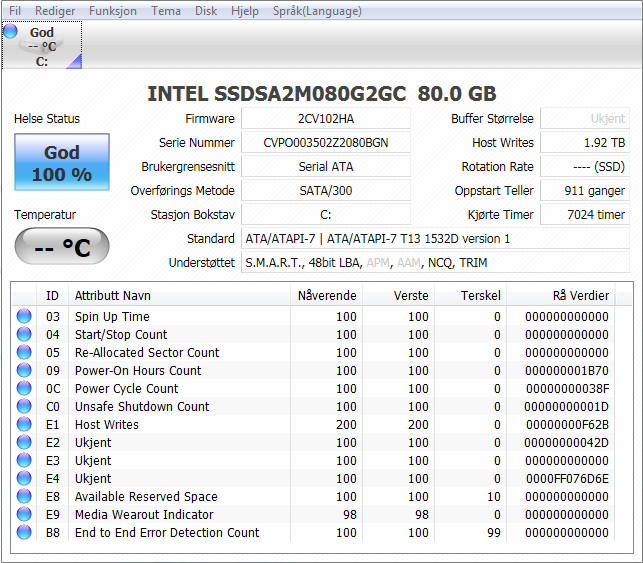Click the ID column header
Image resolution: width=643 pixels, height=563 pixels.
click(x=52, y=295)
